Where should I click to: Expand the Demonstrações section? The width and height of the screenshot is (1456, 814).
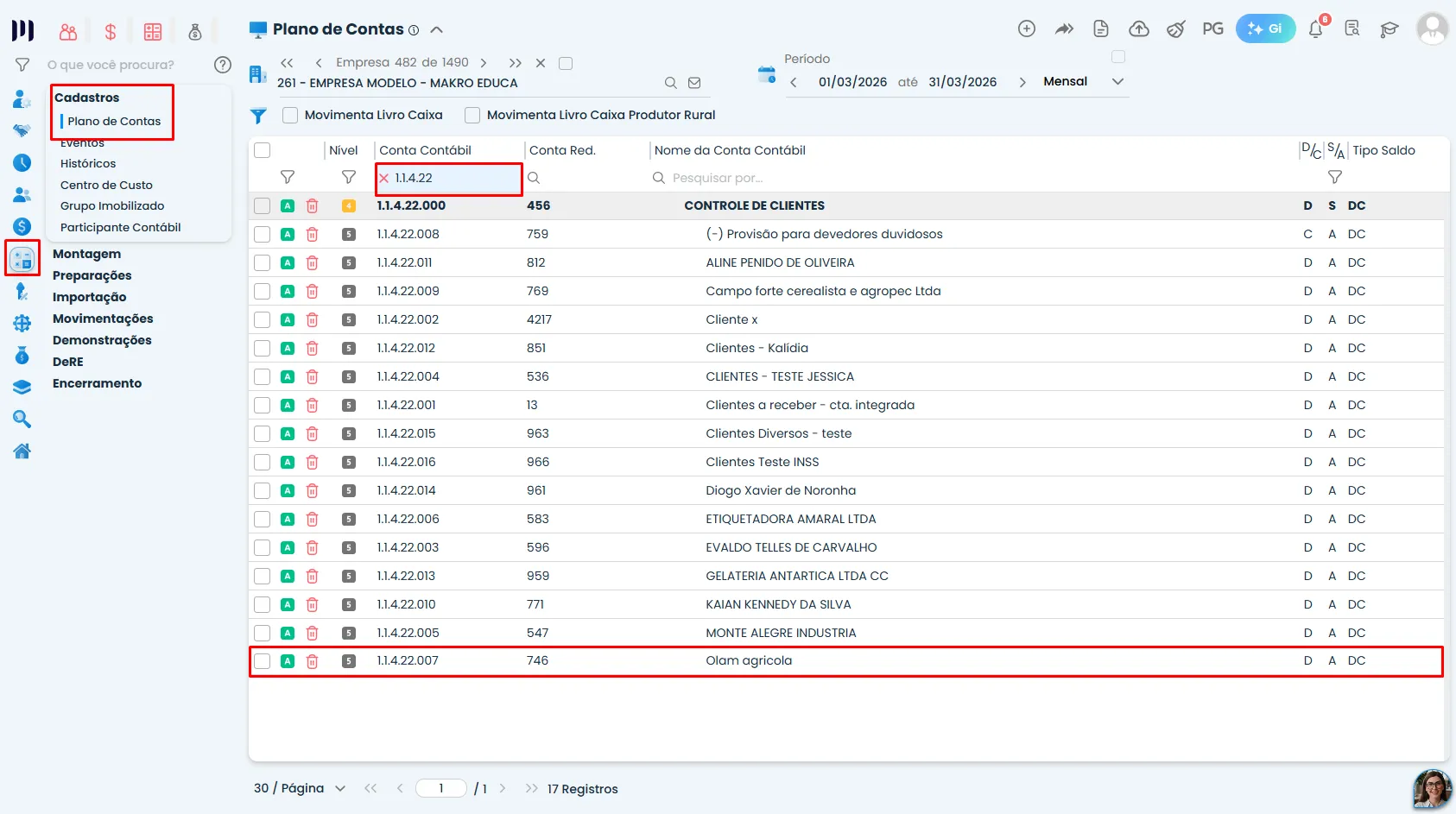(102, 340)
